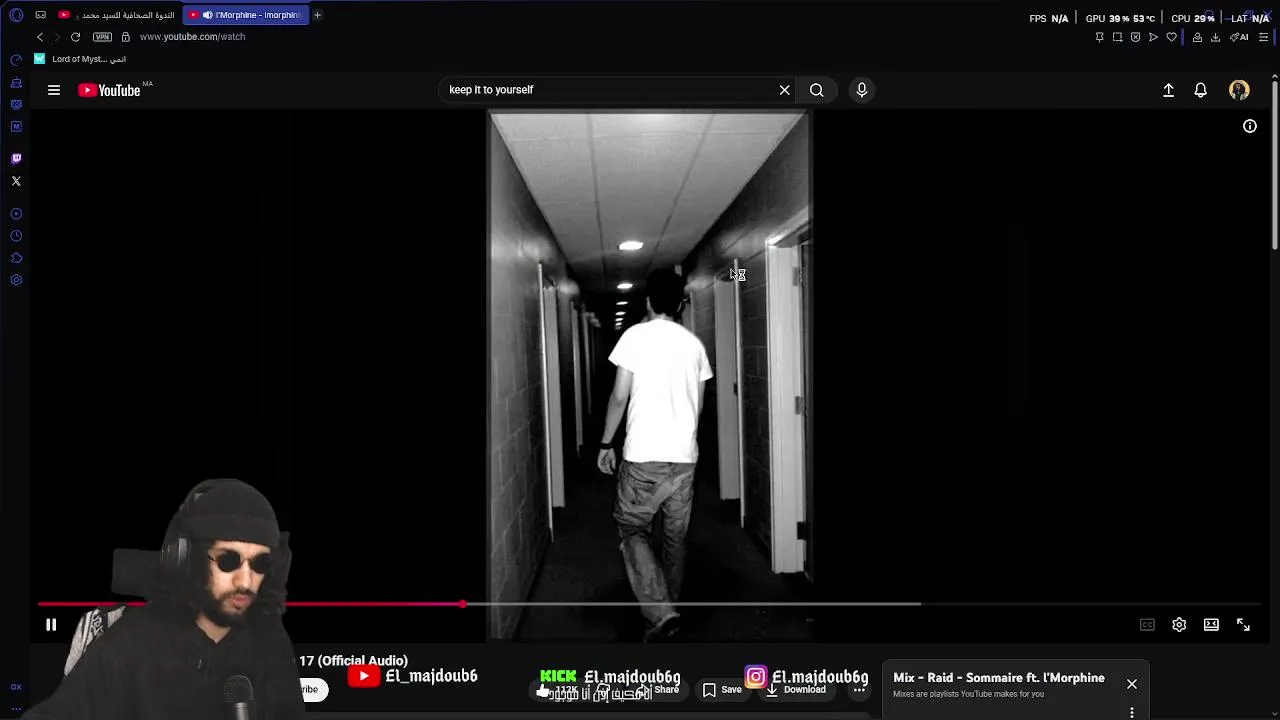Click the padlock site info icon
1280x720 pixels.
[x=125, y=37]
